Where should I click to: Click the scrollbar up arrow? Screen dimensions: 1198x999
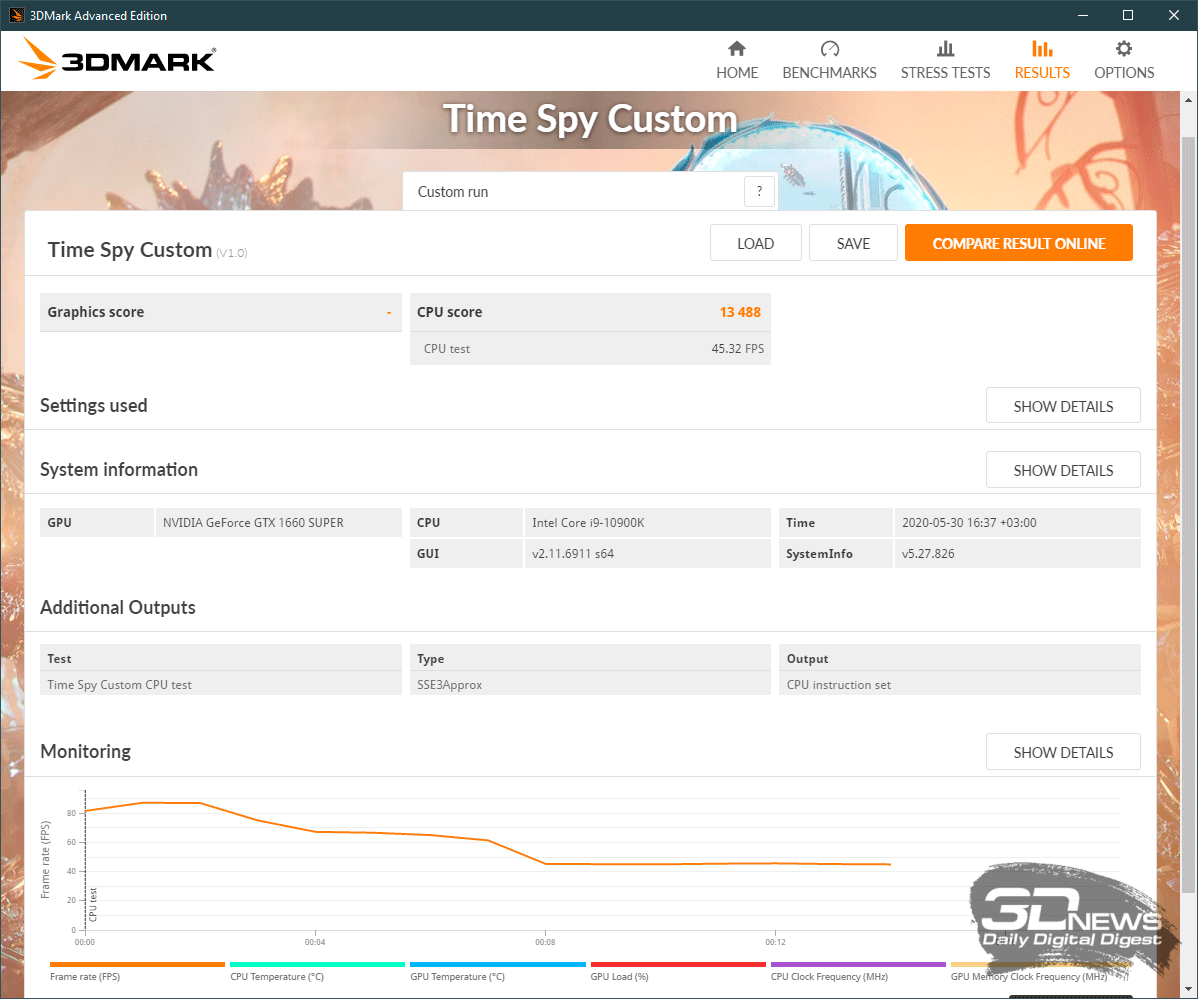coord(1188,100)
